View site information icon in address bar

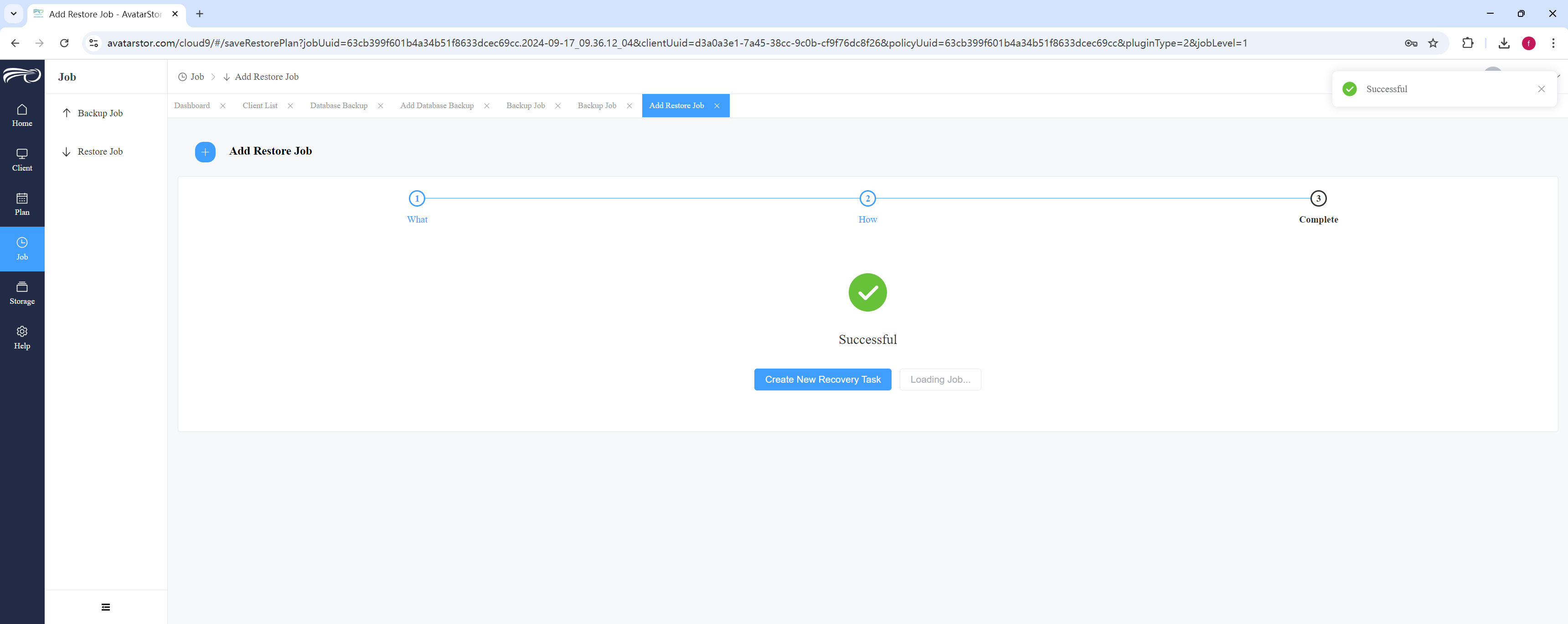click(94, 43)
